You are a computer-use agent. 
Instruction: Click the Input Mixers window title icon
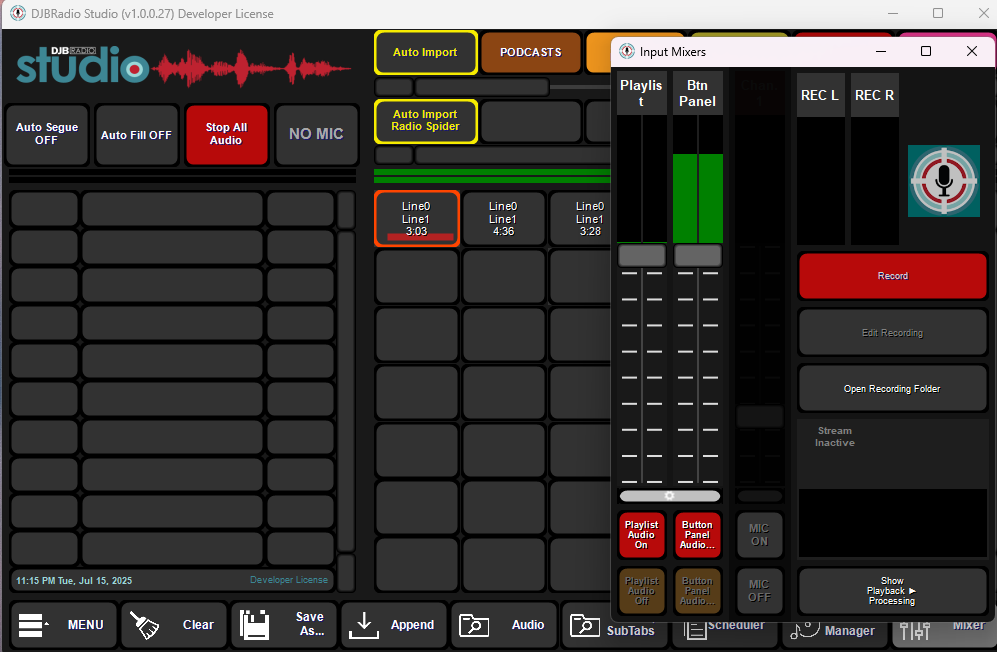pyautogui.click(x=627, y=52)
